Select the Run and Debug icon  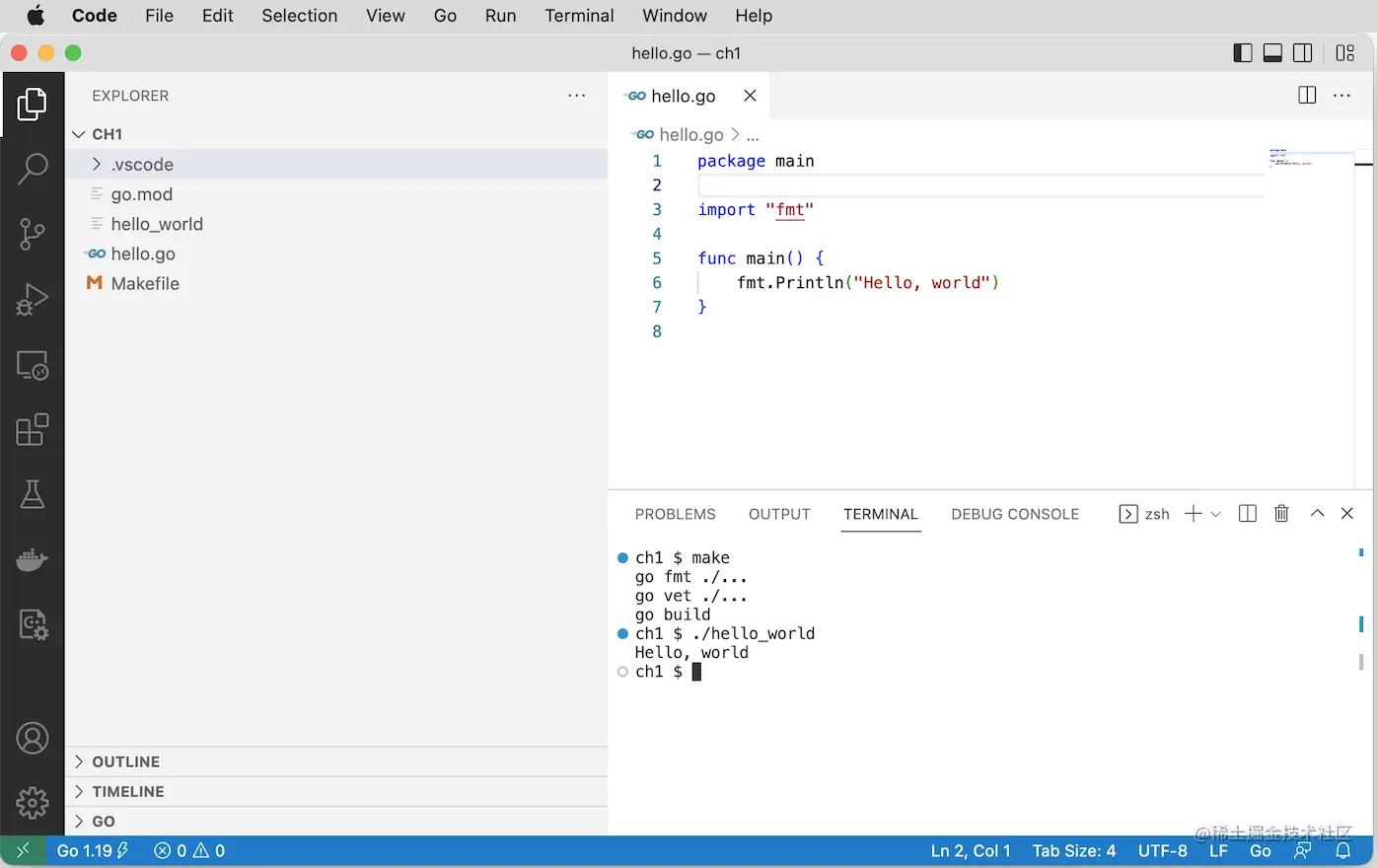(x=33, y=299)
